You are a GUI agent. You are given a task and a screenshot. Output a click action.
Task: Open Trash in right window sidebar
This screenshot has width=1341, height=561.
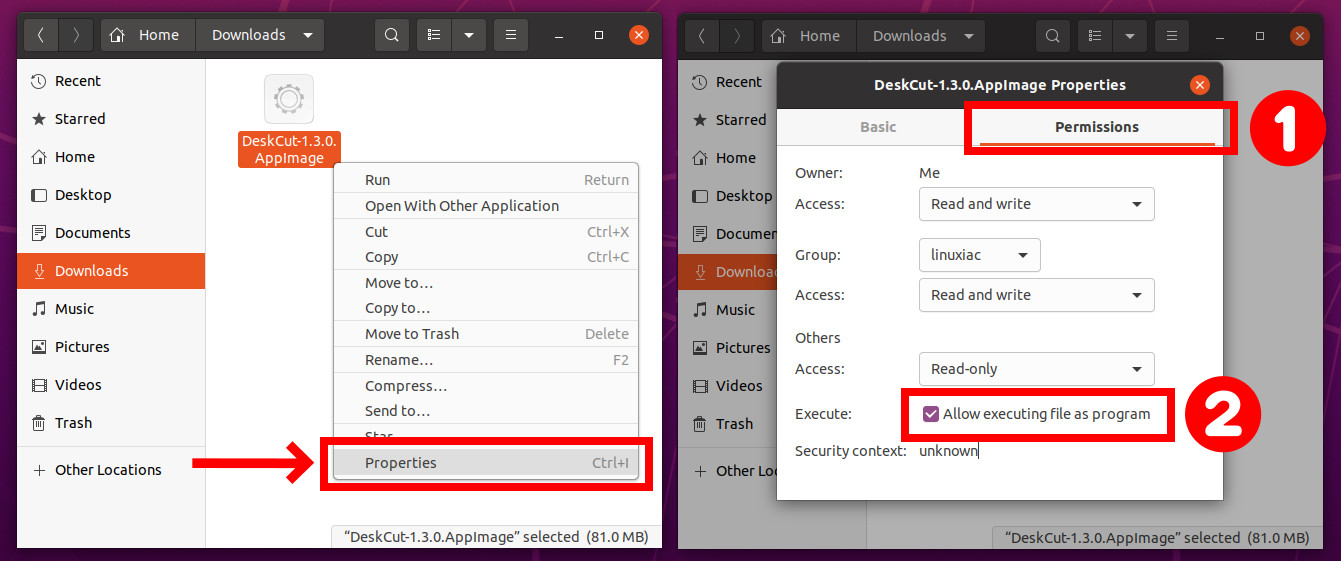point(728,424)
